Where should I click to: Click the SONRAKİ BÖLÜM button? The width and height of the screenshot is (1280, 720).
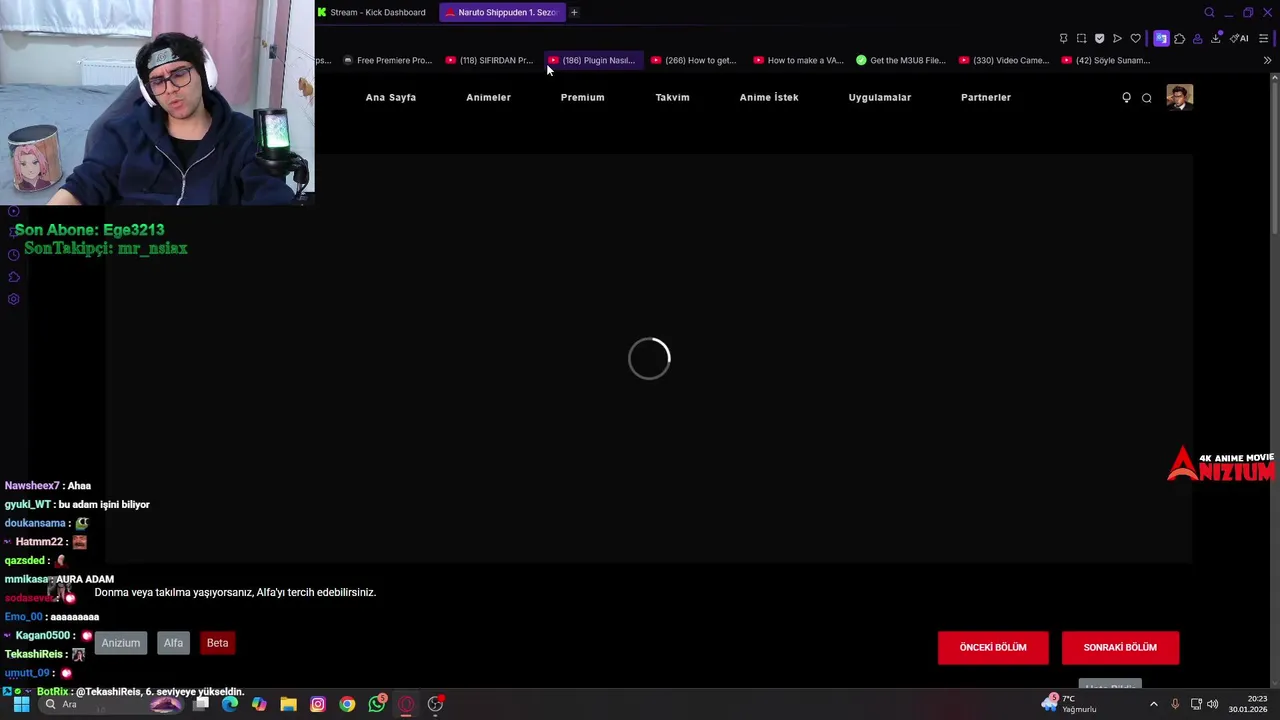1120,647
